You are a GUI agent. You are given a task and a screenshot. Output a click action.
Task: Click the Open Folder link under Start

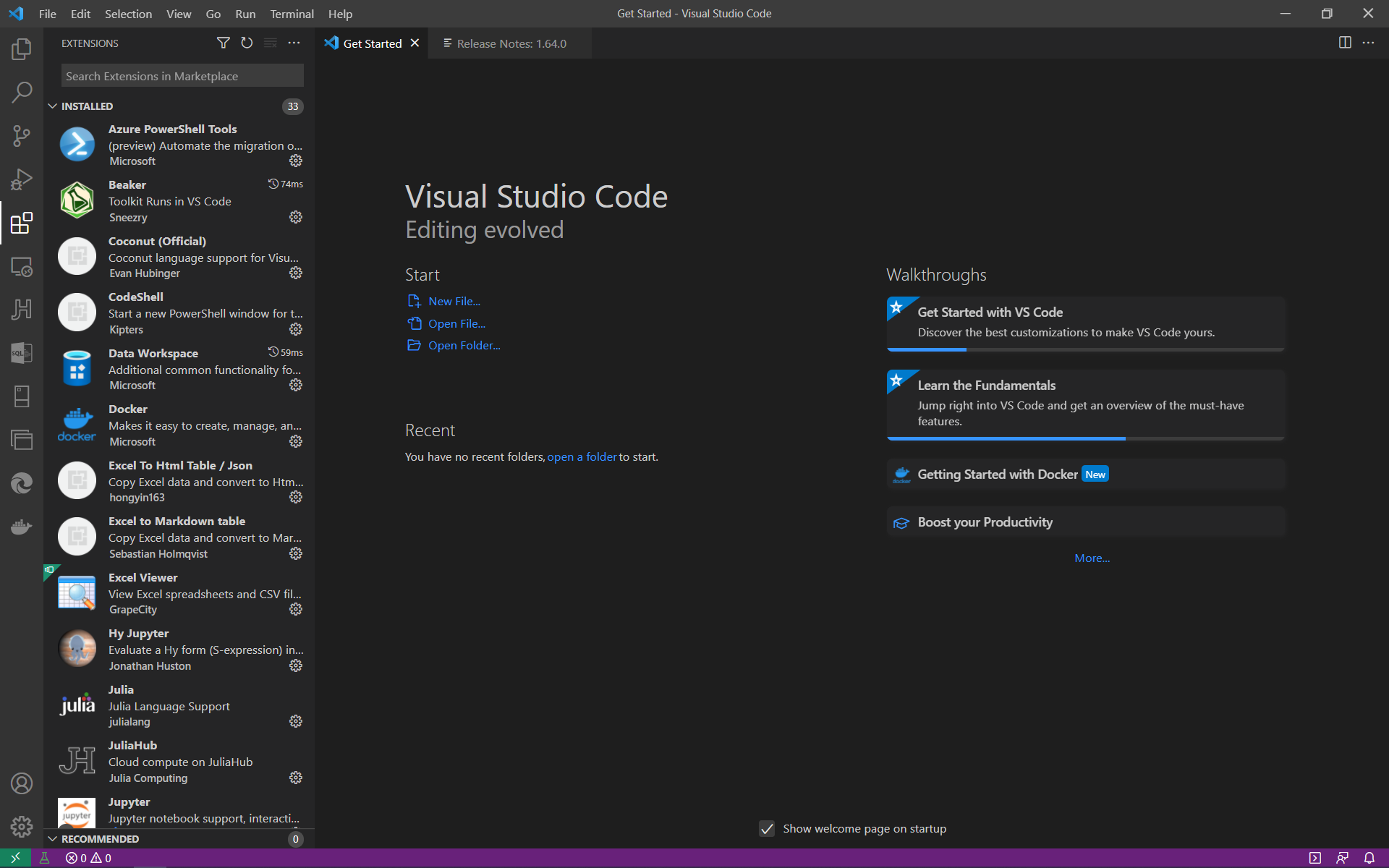[x=464, y=345]
